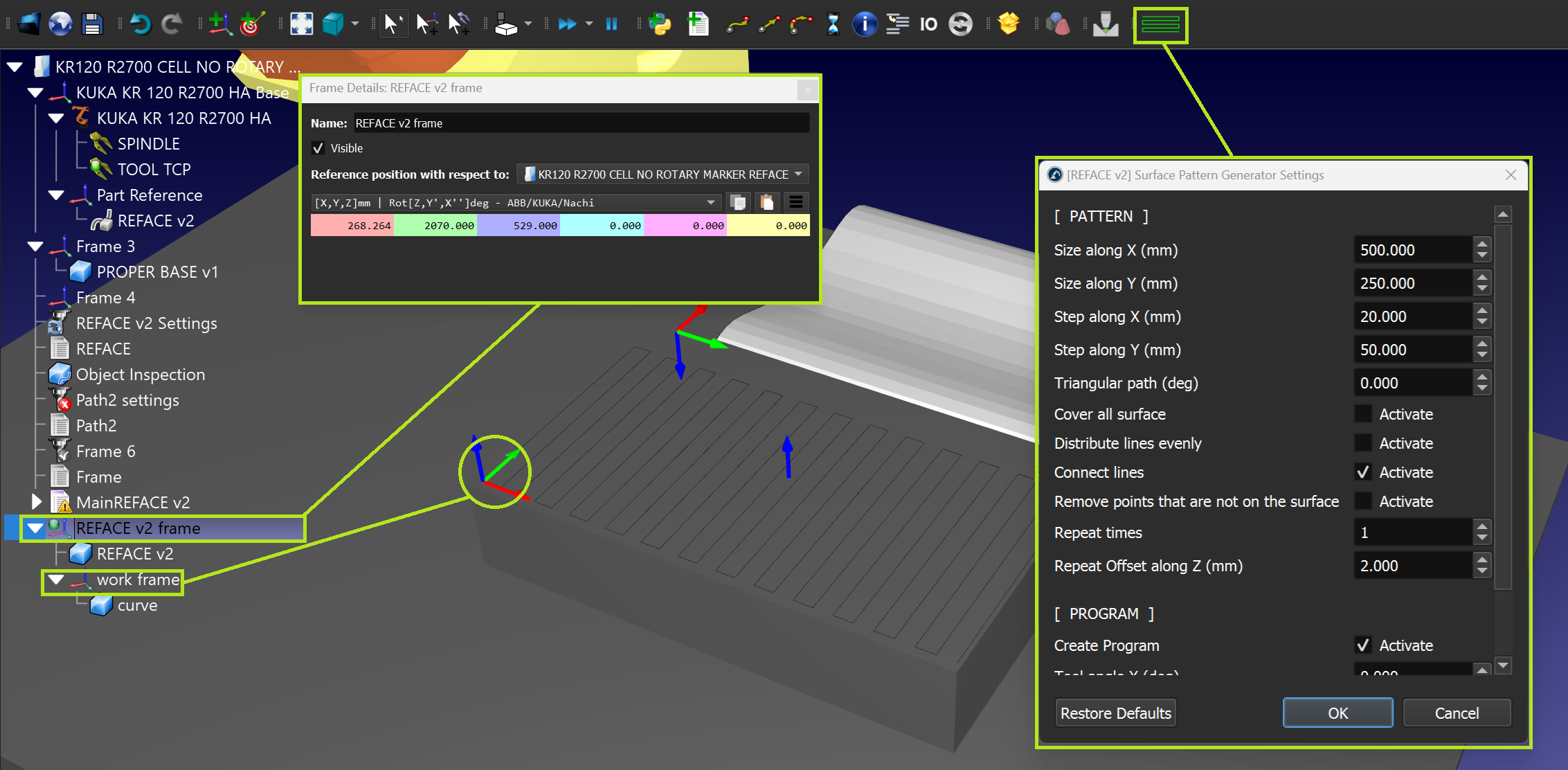
Task: Click the Add target icon
Action: 251,24
